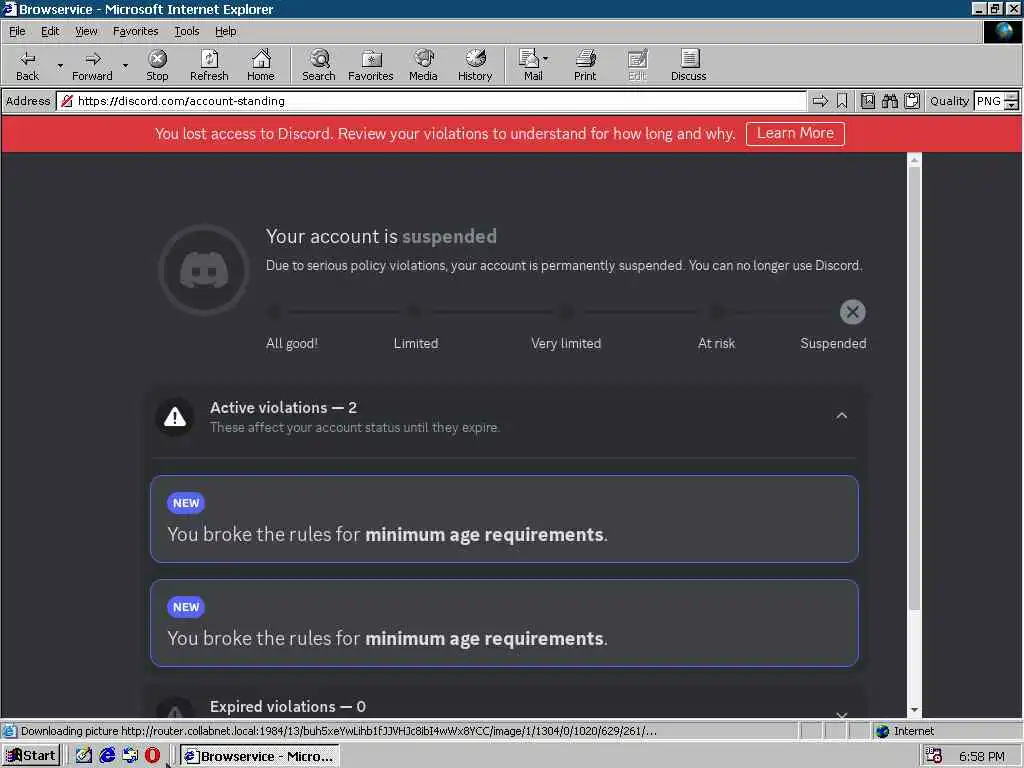Click the Active violations warning icon
The width and height of the screenshot is (1024, 768).
(174, 417)
